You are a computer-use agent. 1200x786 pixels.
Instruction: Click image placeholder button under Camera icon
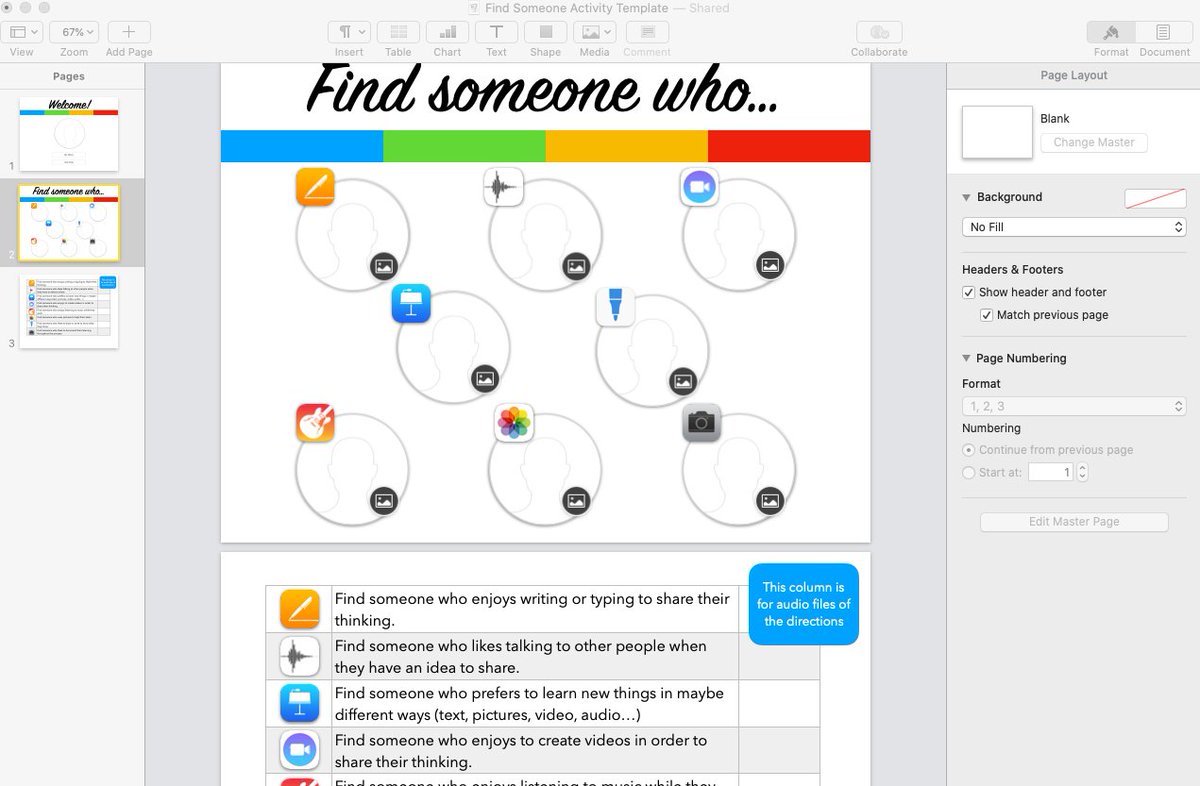770,500
